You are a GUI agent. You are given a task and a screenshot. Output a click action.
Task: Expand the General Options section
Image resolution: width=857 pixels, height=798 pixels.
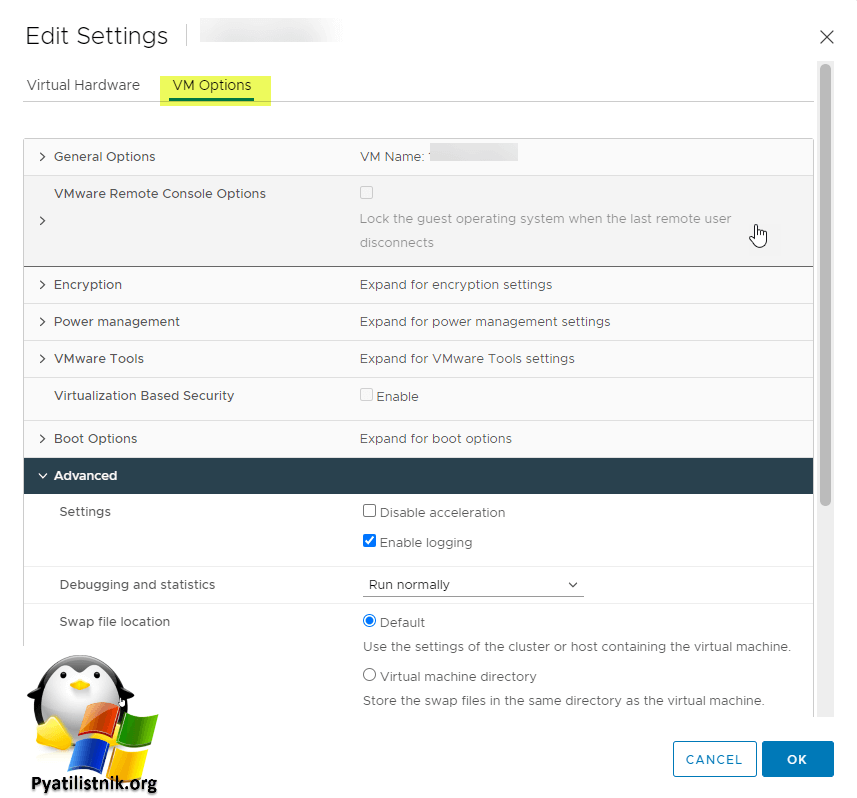43,157
